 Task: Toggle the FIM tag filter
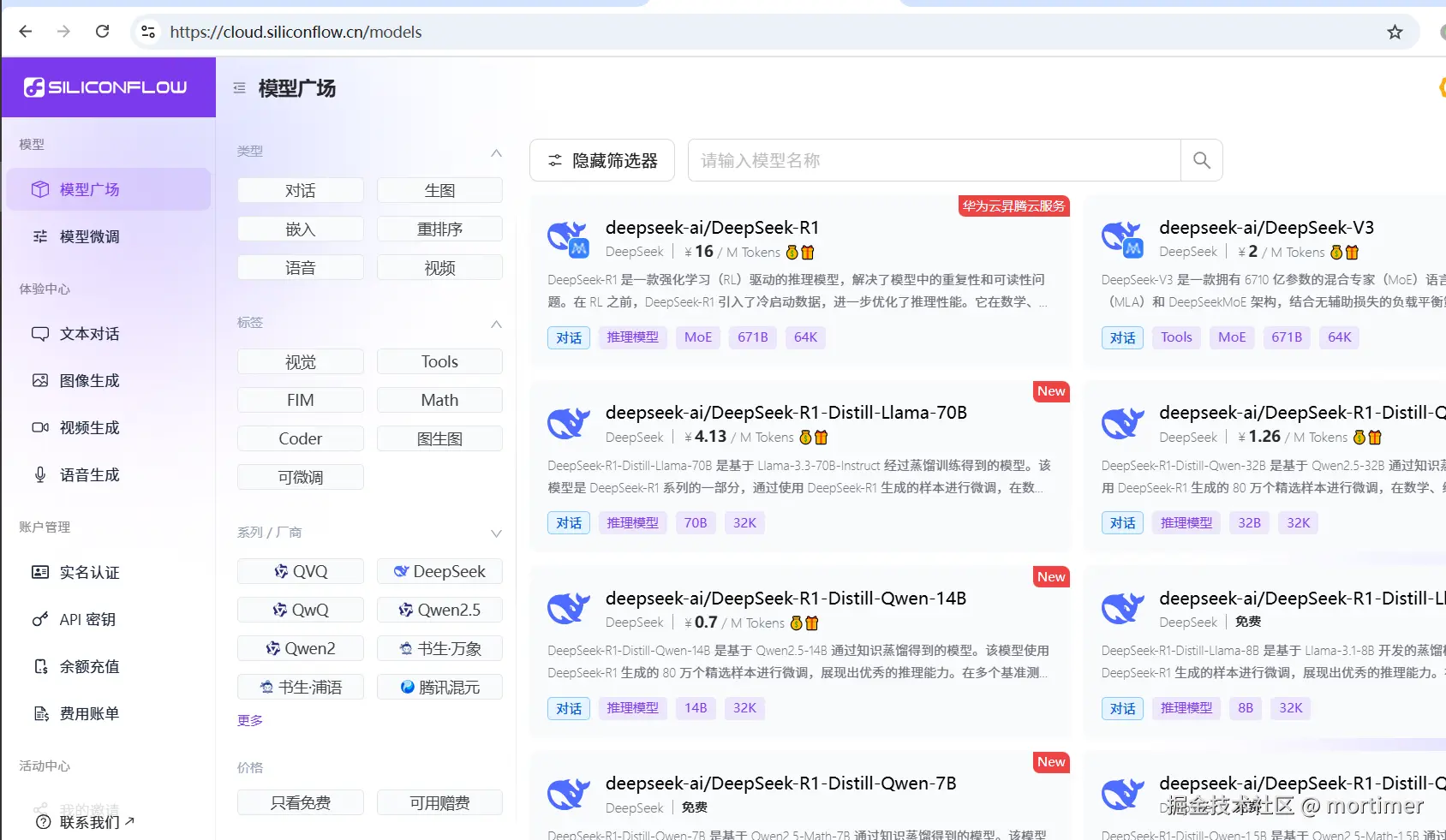coord(301,400)
